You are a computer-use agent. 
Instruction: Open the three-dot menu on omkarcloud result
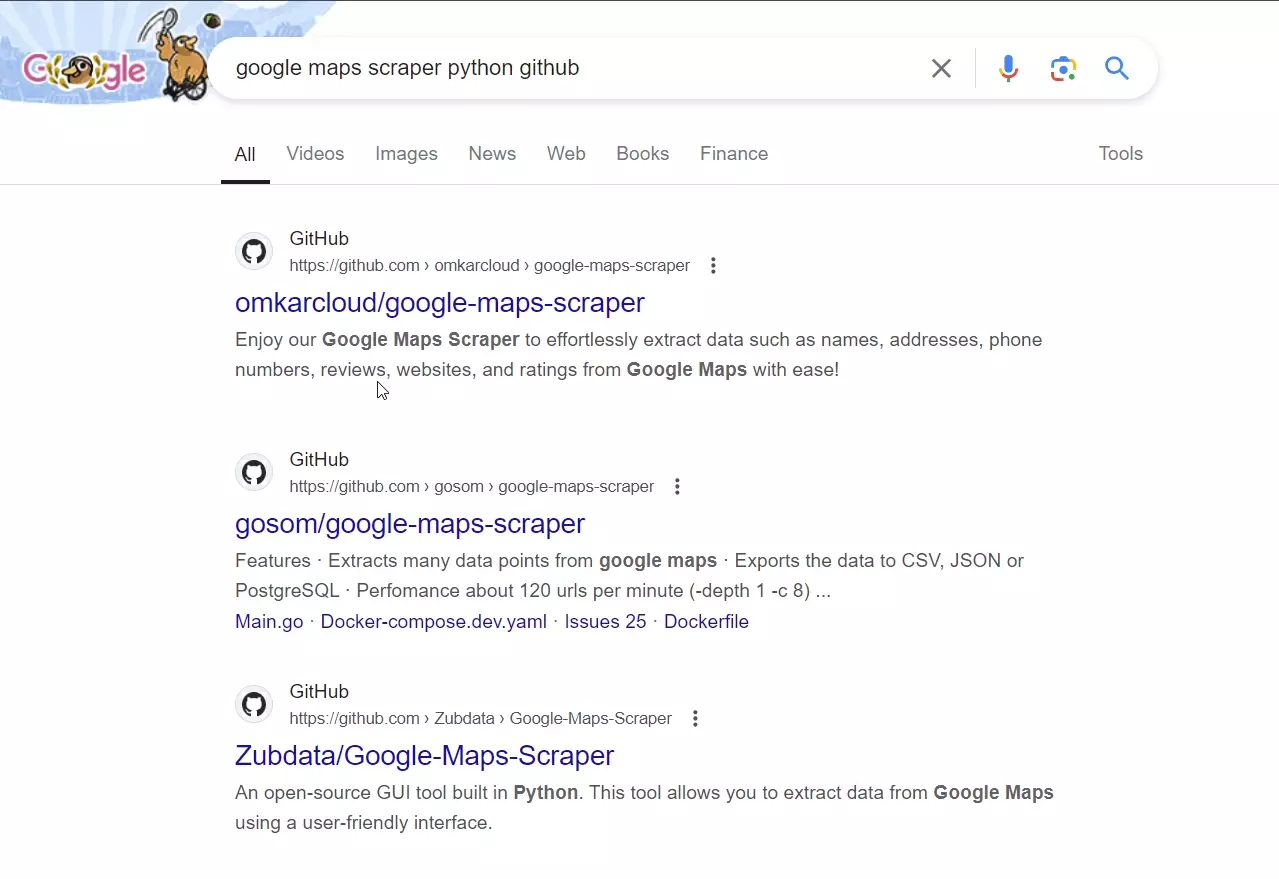coord(713,264)
